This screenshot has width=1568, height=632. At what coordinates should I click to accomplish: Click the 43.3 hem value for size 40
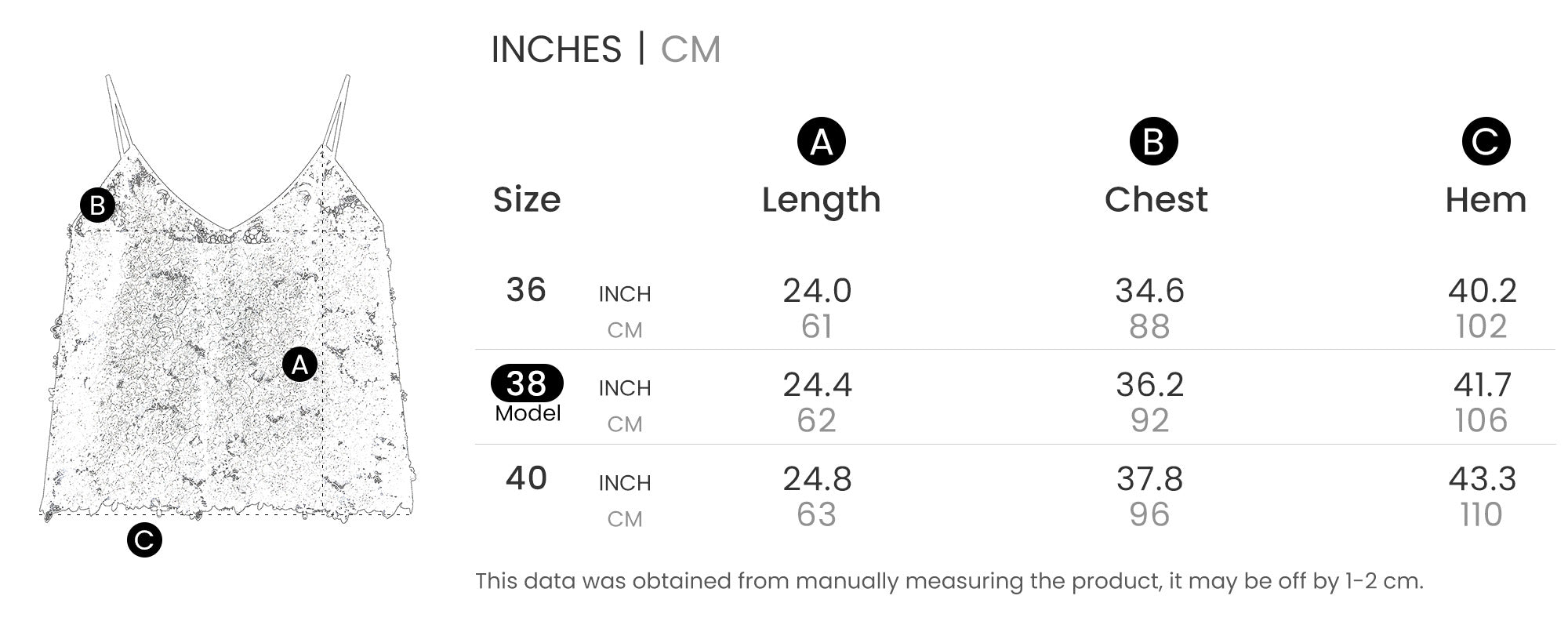point(1483,479)
